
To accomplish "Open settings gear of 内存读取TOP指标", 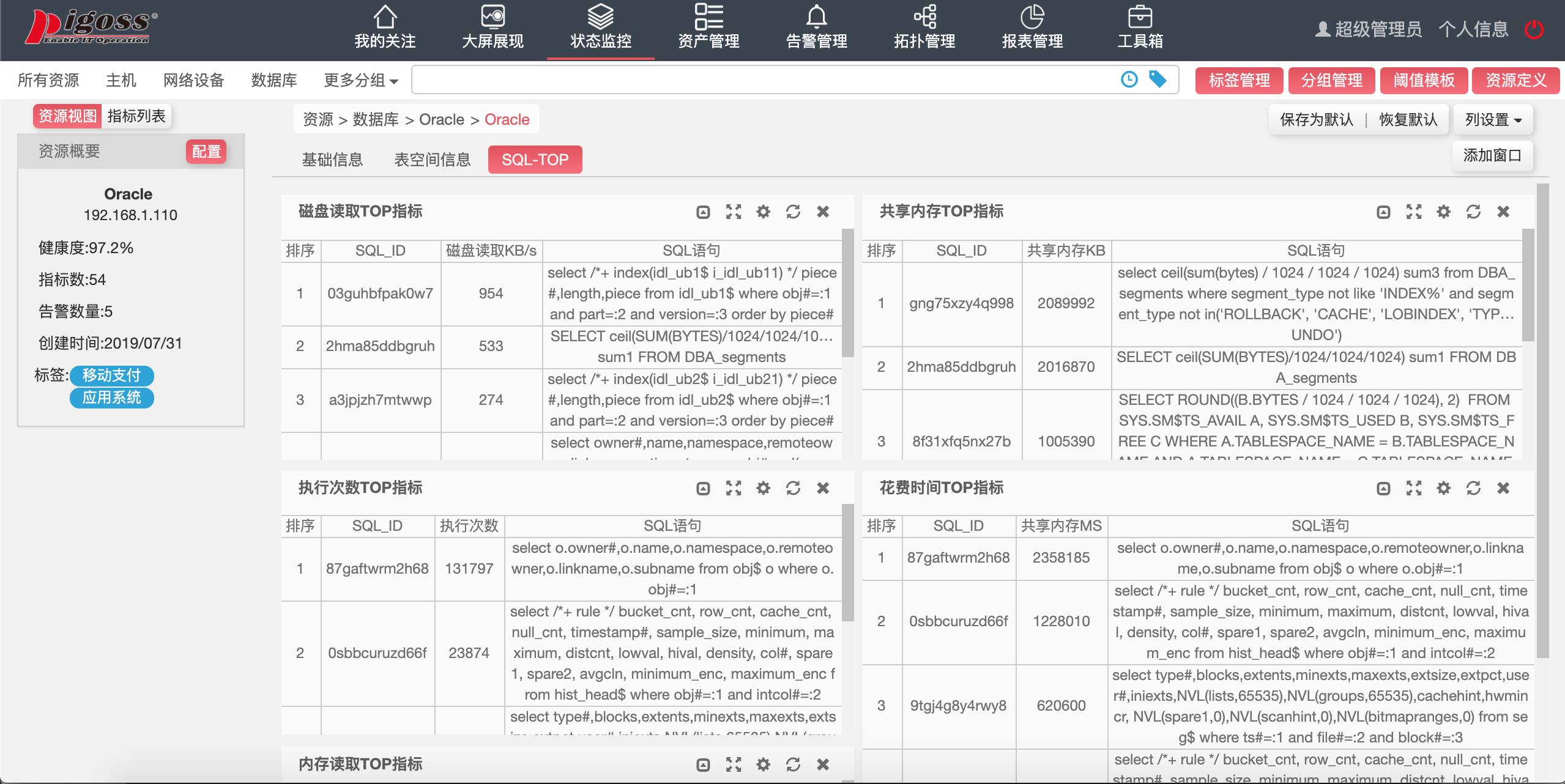I will pyautogui.click(x=763, y=764).
